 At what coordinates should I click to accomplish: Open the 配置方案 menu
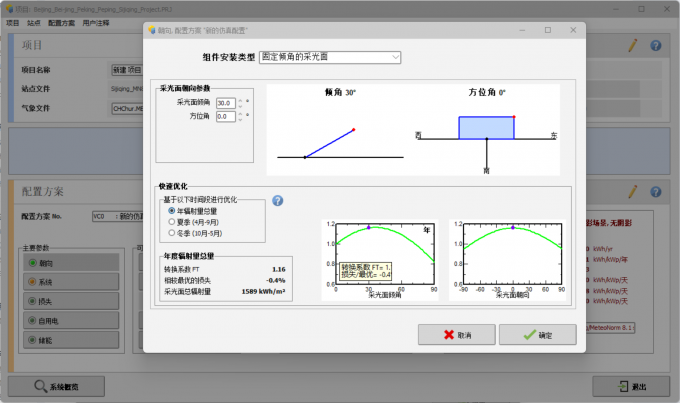(61, 20)
